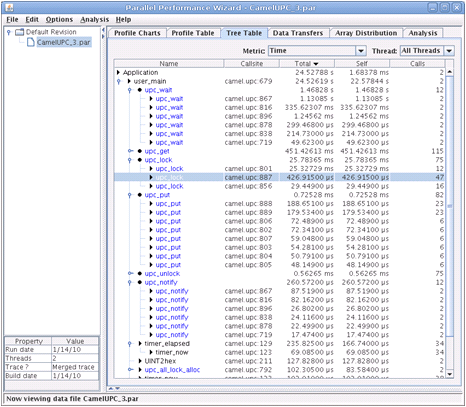Switch to the Profile Table tab
This screenshot has height=407, width=466.
pos(193,33)
